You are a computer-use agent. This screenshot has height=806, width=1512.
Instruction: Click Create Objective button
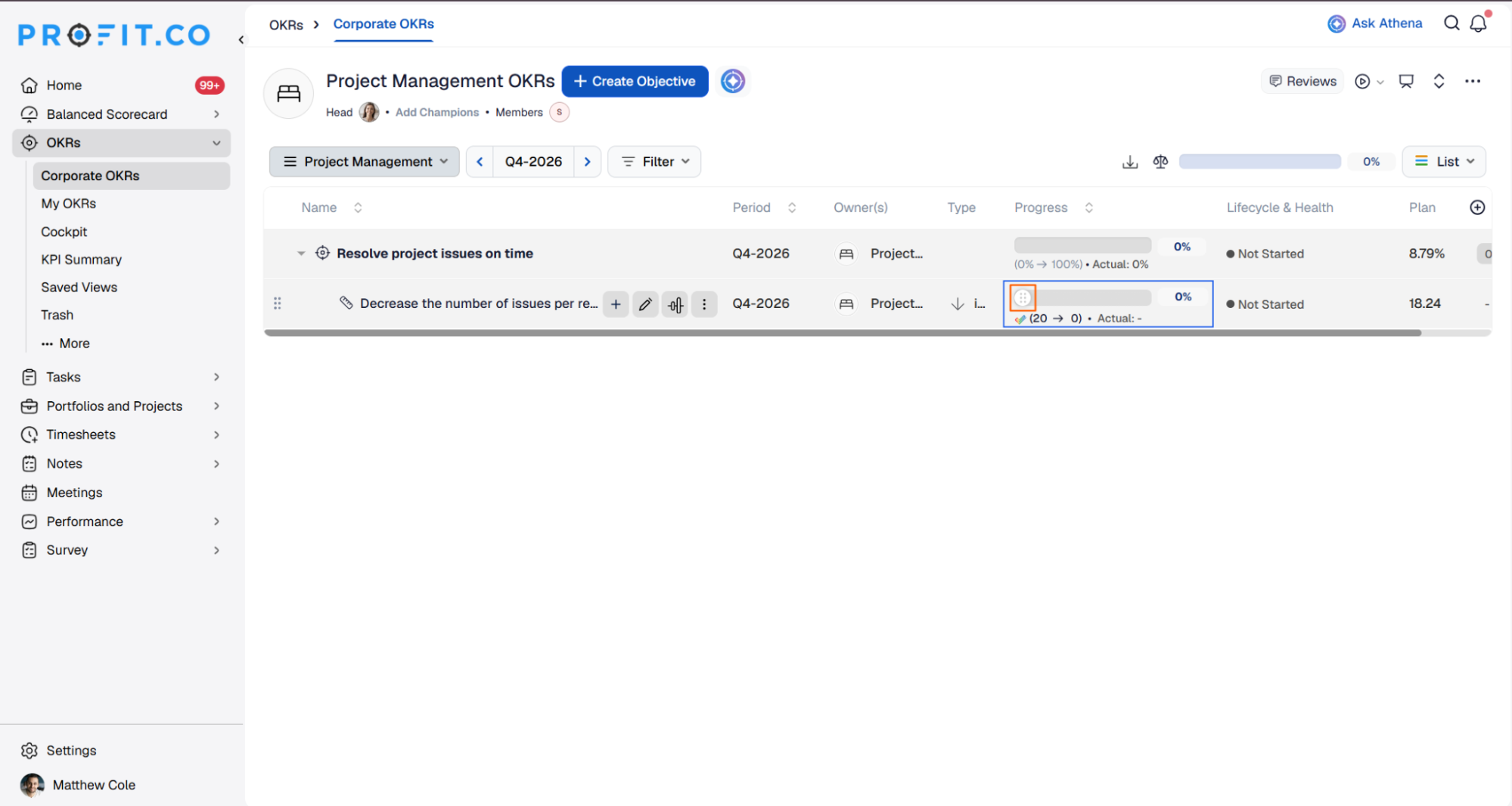pos(635,81)
